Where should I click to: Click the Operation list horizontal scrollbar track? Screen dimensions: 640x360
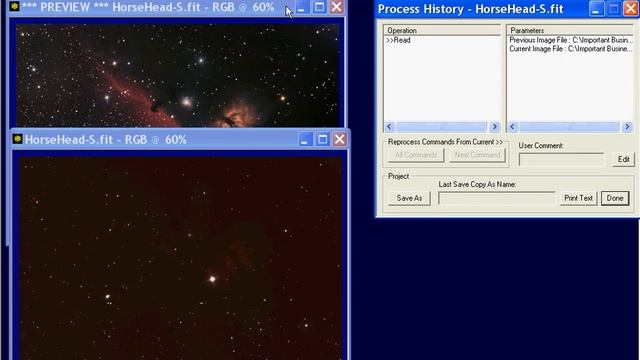442,127
